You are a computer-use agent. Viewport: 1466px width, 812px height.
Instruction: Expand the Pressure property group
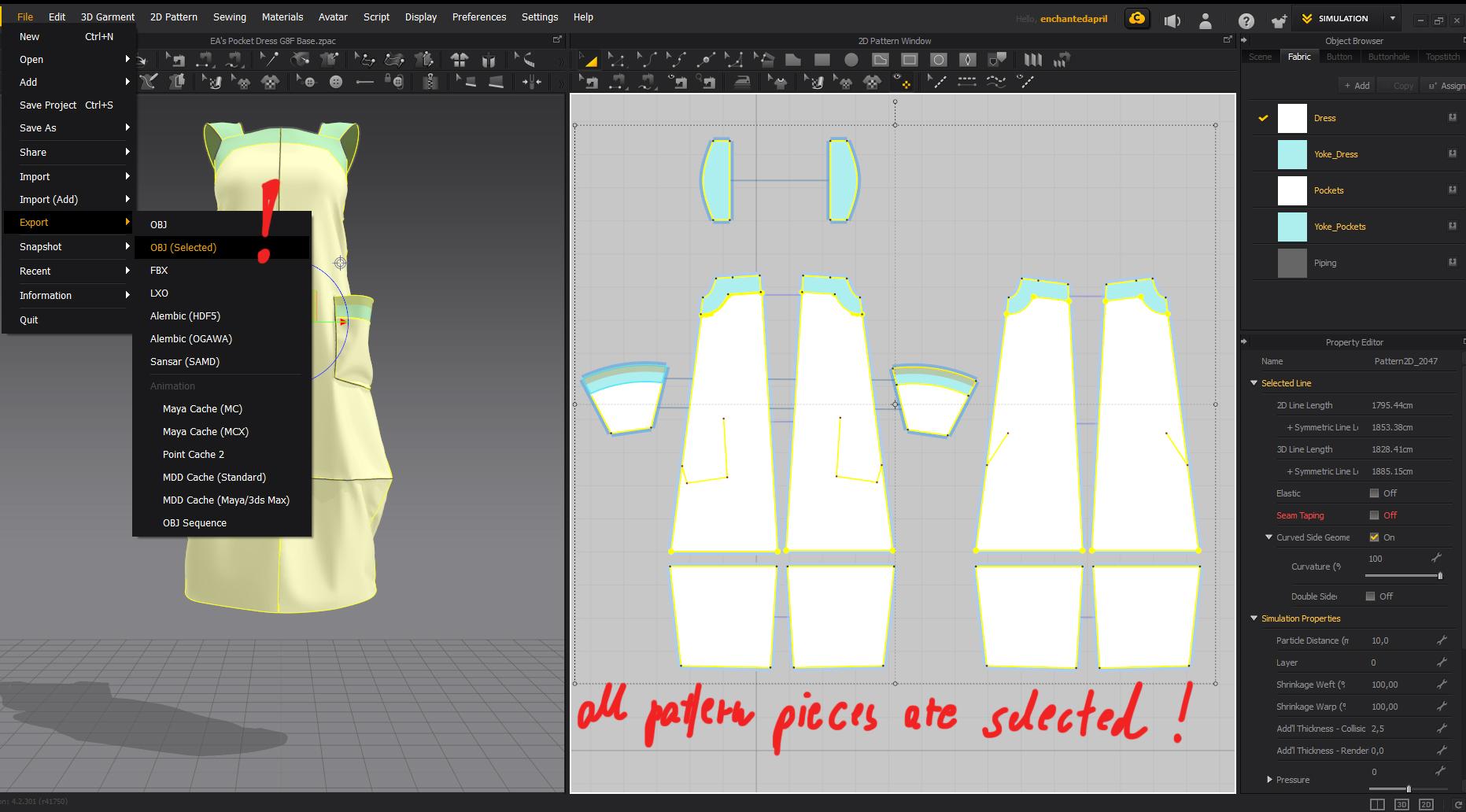[x=1269, y=780]
